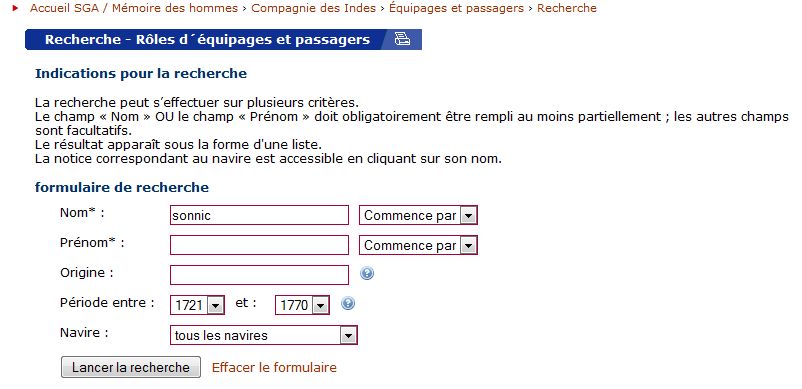Click the print icon in the header
This screenshot has width=802, height=389.
click(403, 39)
